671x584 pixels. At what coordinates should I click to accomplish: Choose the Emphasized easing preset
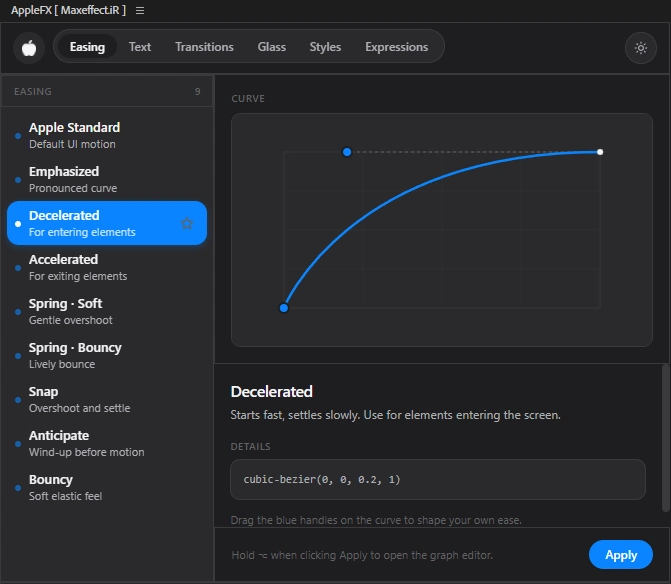coord(107,179)
